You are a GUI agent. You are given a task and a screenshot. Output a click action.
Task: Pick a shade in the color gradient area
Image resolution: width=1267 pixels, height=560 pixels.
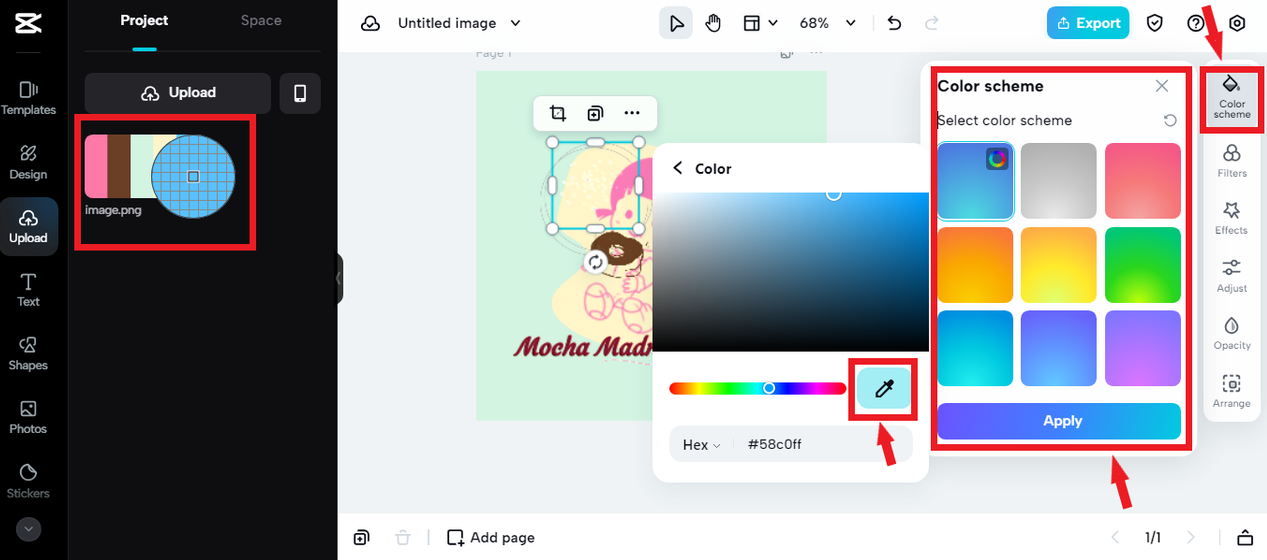pos(791,271)
